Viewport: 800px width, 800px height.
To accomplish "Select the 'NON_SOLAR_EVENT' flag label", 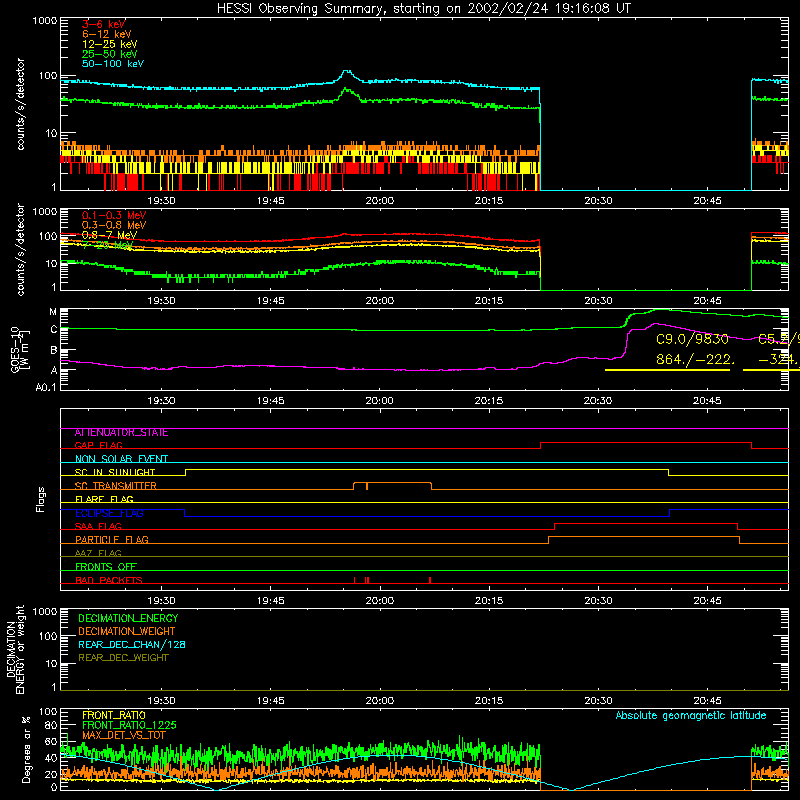I will 121,459.
